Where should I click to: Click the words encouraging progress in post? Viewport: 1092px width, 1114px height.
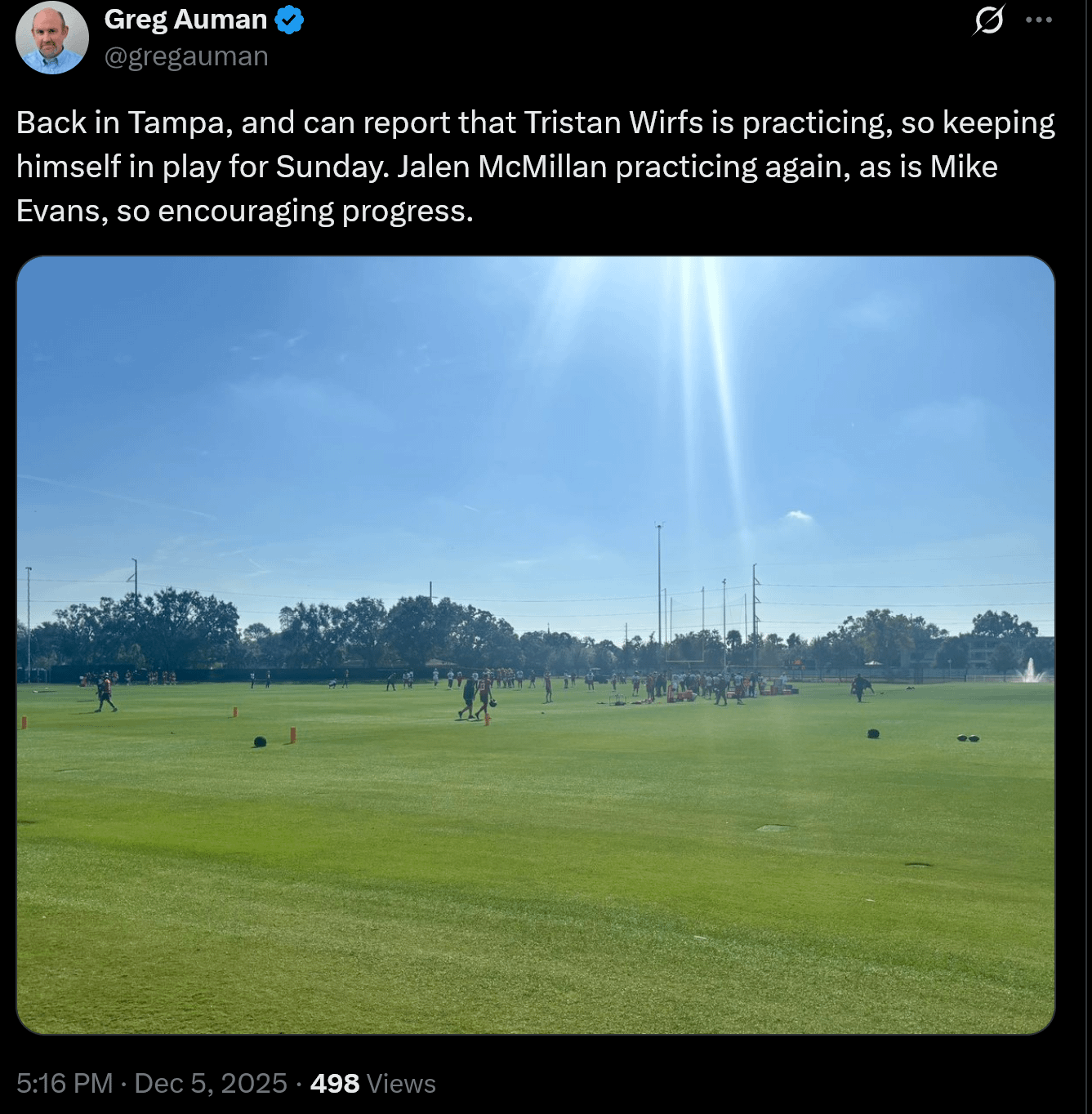(x=315, y=211)
